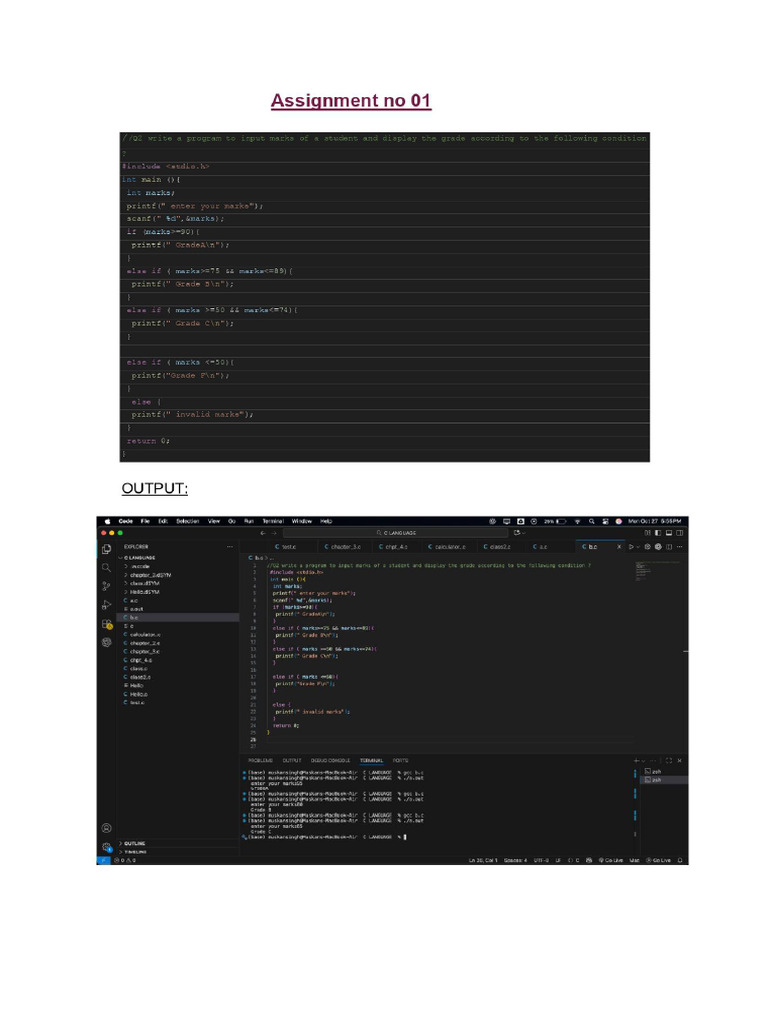Collapse the C LANGUAGE folder
Image resolution: width=768 pixels, height=1024 pixels.
[138, 558]
